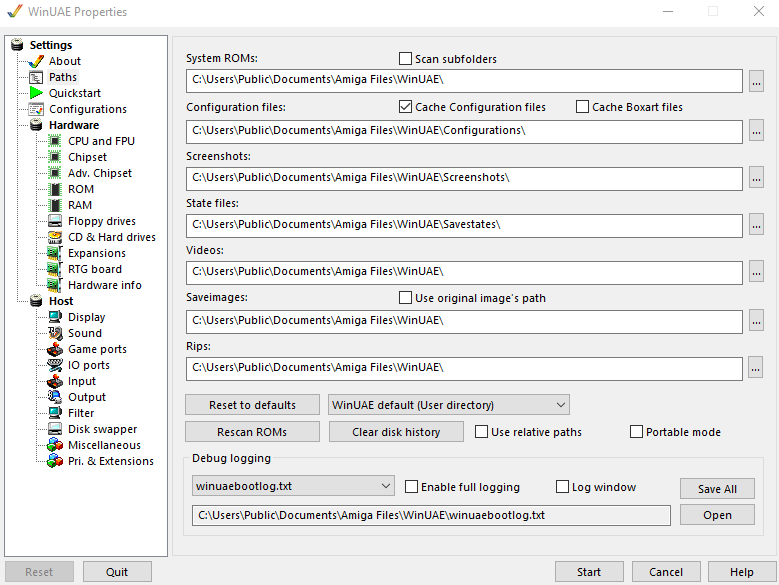Browse for Screenshots folder

click(x=756, y=178)
